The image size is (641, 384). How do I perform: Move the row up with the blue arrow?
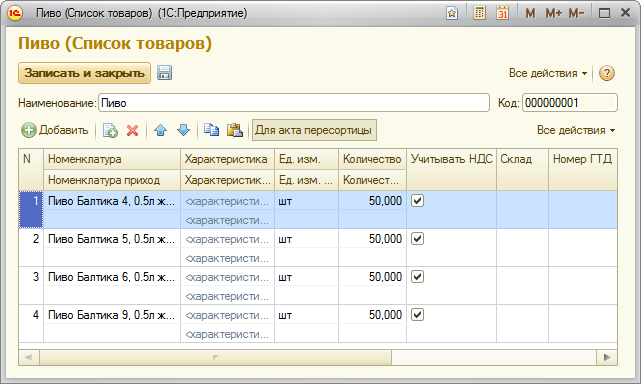(160, 130)
